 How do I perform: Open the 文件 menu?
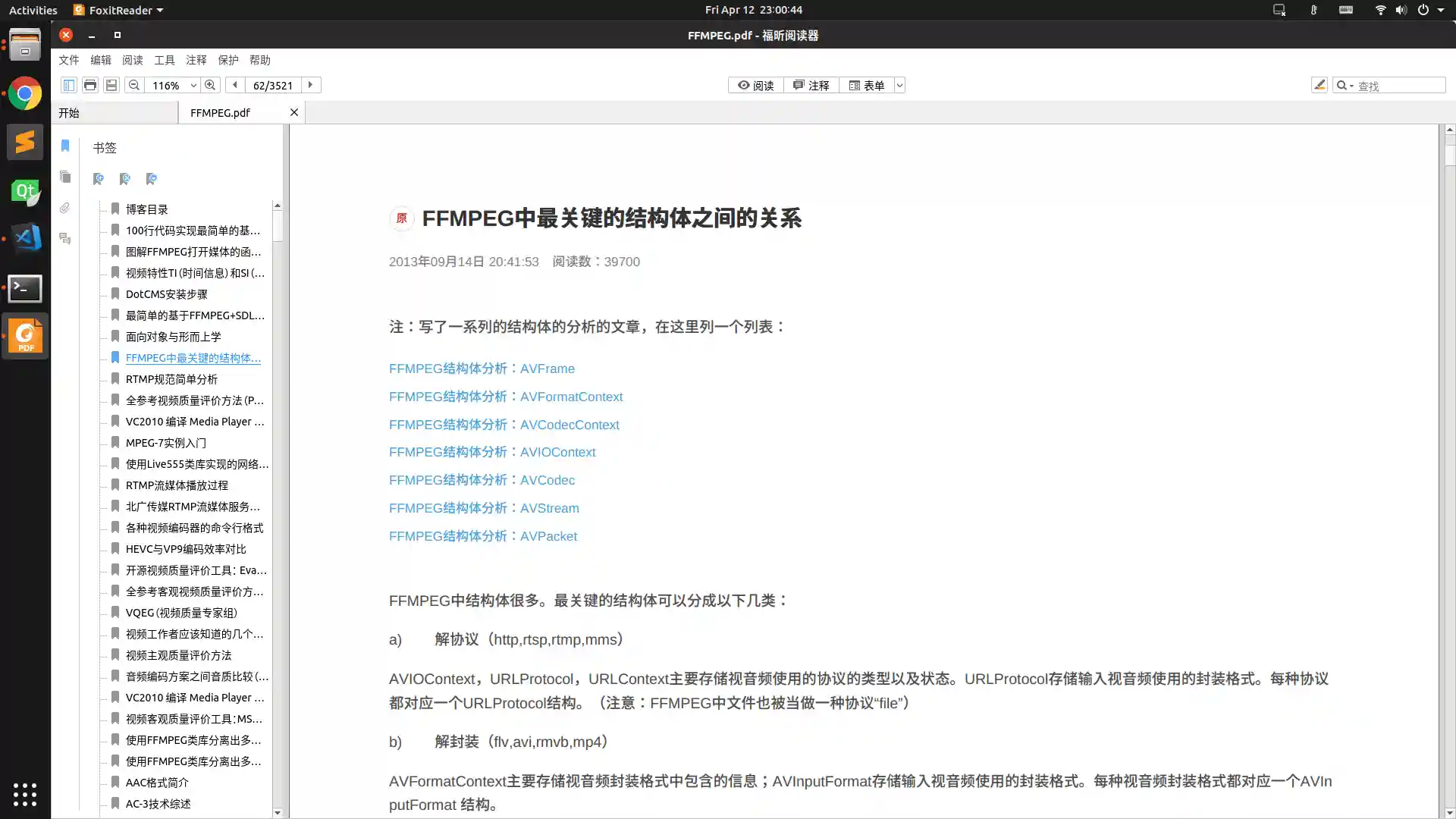point(69,60)
